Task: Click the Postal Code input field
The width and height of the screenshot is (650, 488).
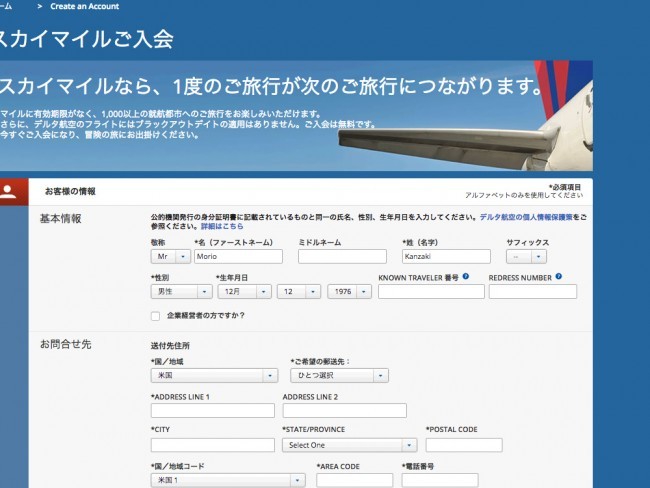Action: tap(464, 445)
